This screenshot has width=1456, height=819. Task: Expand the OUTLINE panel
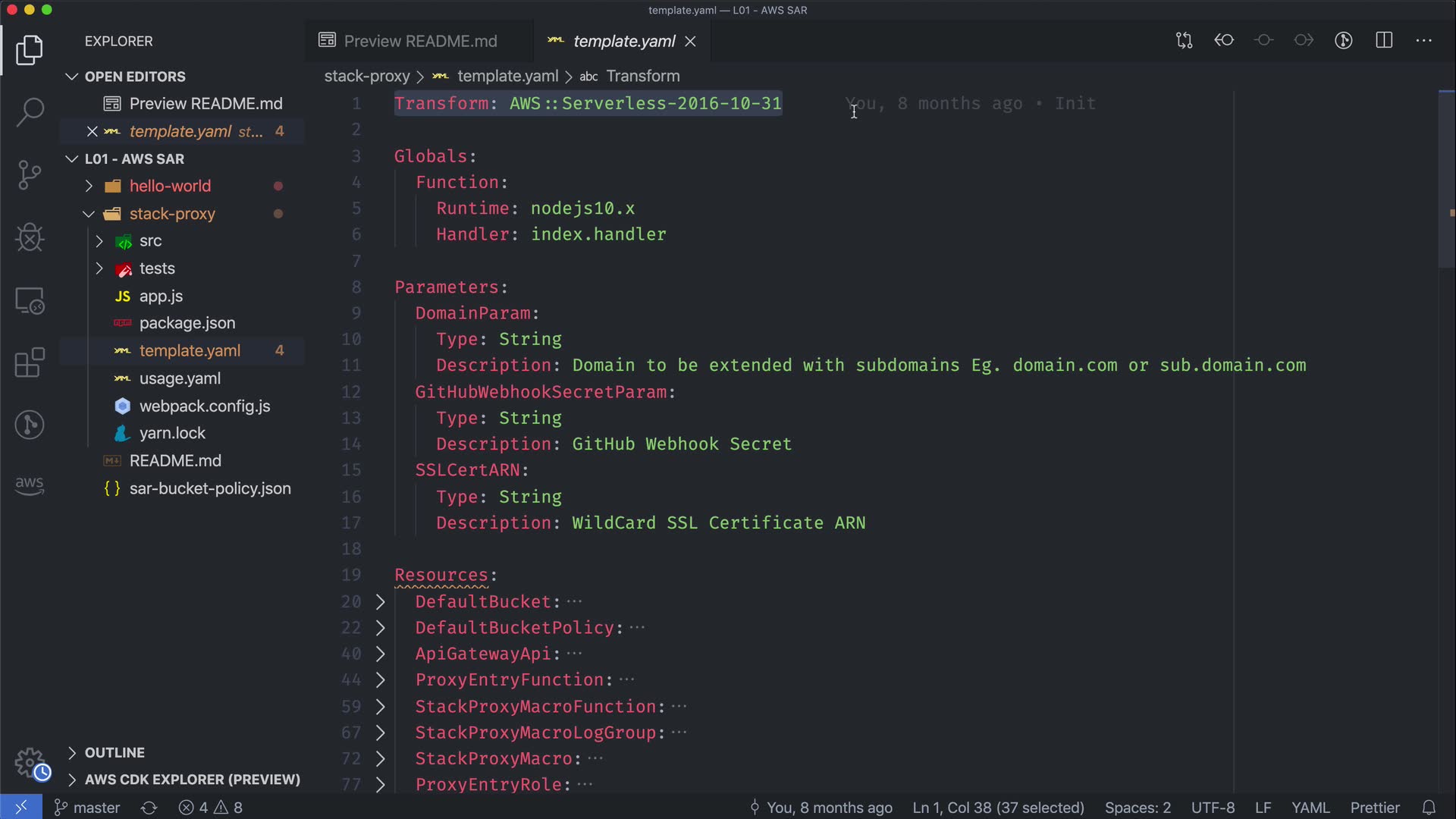click(114, 752)
